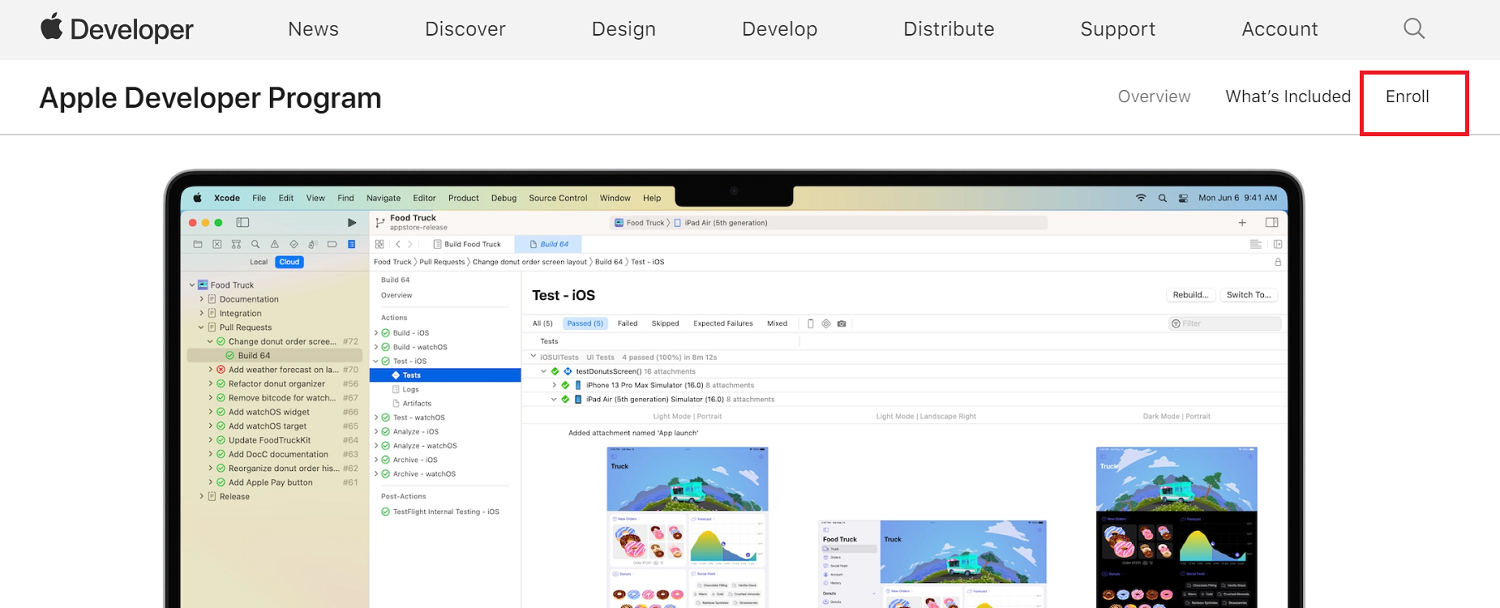This screenshot has width=1500, height=608.
Task: Open Xcode Source Control menu
Action: coord(558,198)
